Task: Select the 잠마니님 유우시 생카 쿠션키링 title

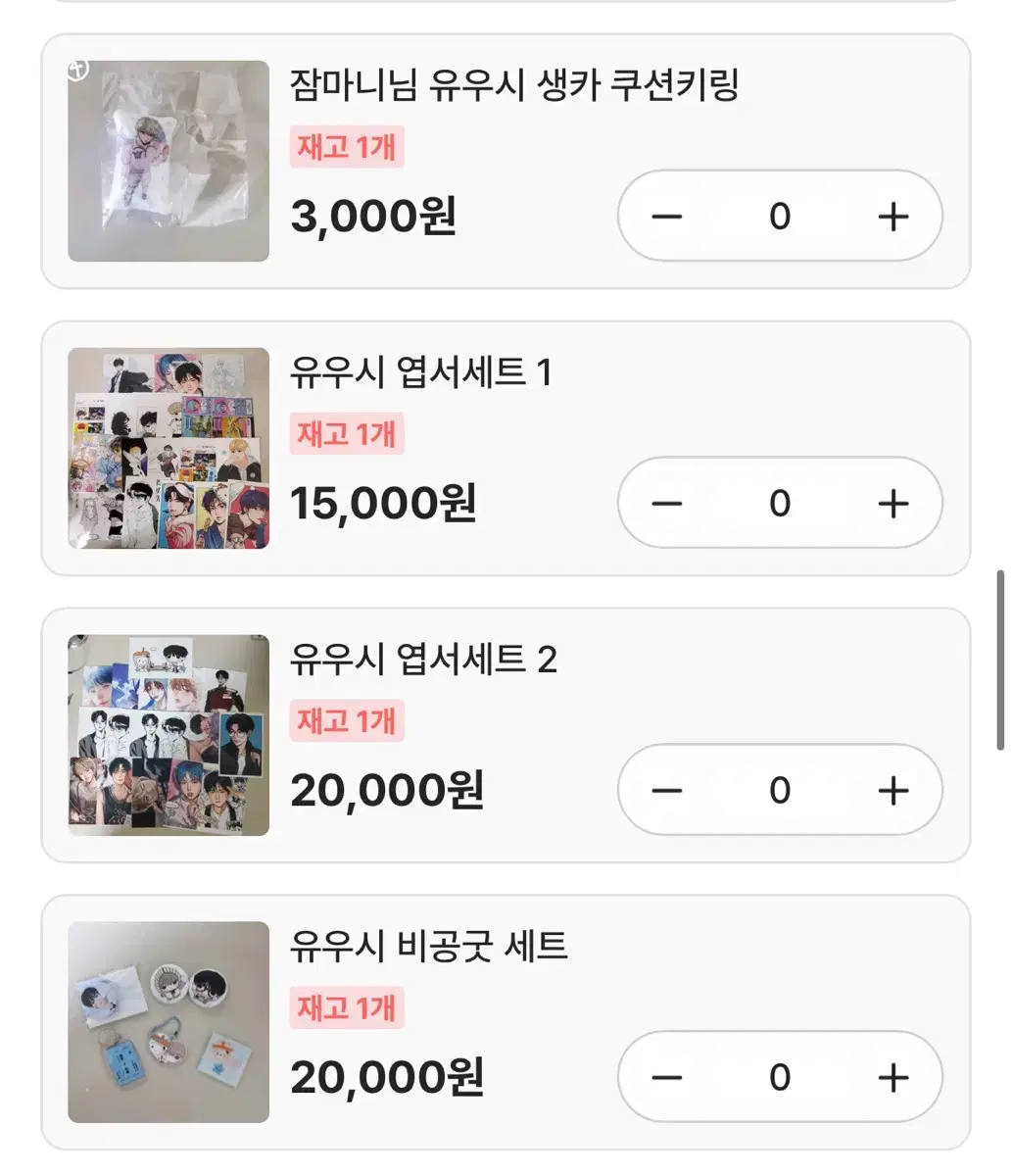Action: coord(514,85)
